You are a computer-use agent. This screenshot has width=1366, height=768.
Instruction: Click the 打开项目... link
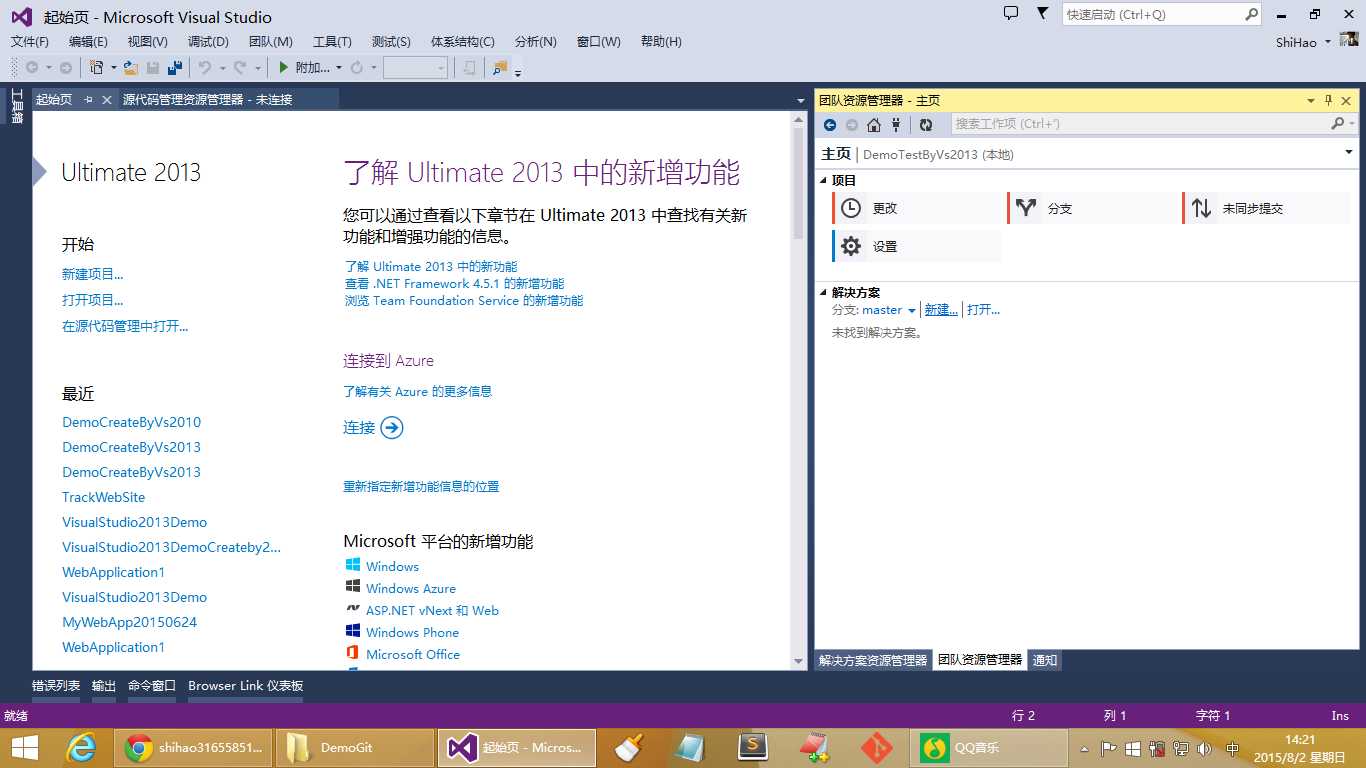(93, 300)
